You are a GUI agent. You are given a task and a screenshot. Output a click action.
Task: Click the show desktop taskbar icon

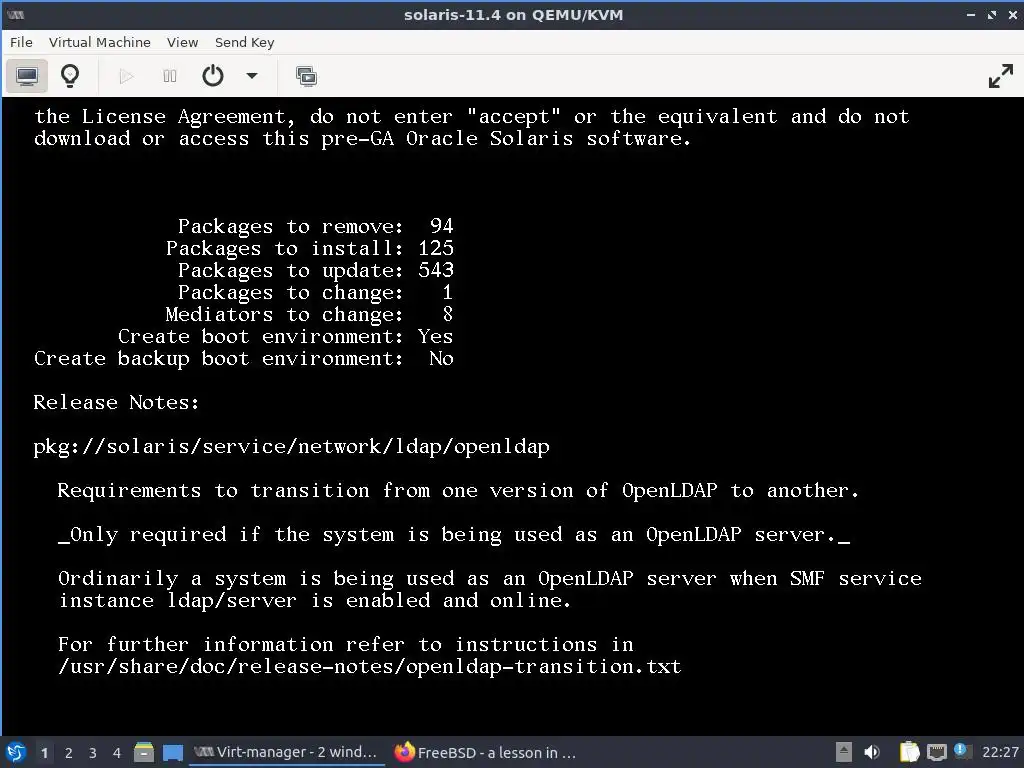[x=172, y=752]
